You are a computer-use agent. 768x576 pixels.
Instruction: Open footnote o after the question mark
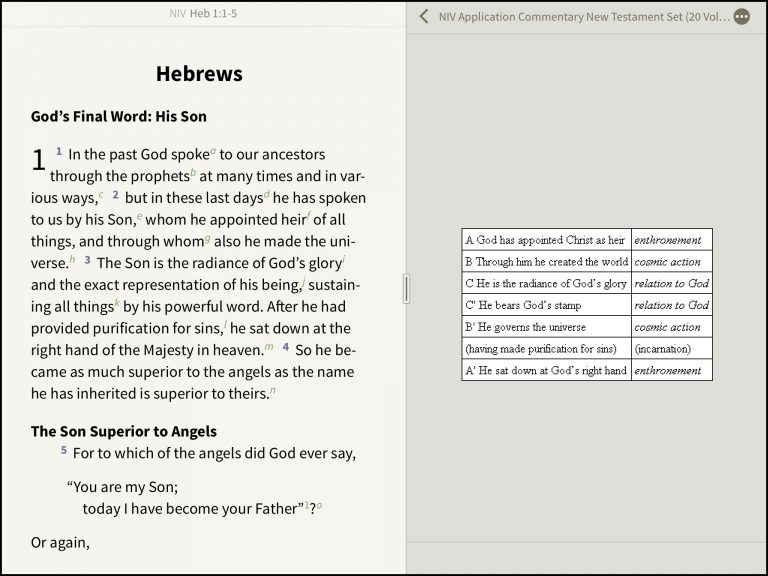(319, 505)
